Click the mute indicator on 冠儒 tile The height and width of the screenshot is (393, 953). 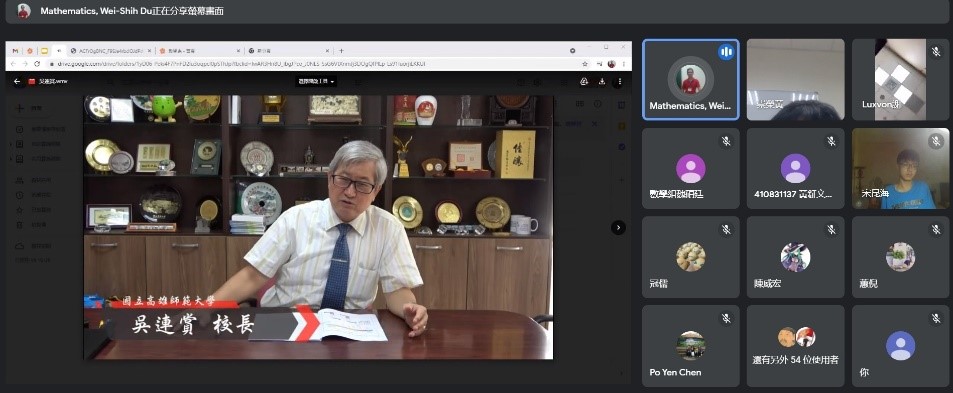click(x=726, y=230)
